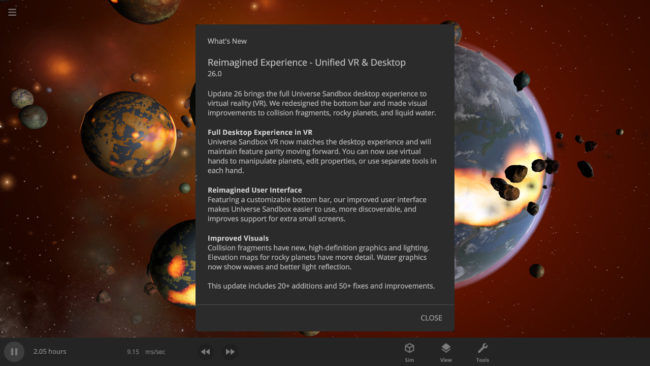Click the ms/sec speed unit label
650x366 pixels.
coord(155,352)
